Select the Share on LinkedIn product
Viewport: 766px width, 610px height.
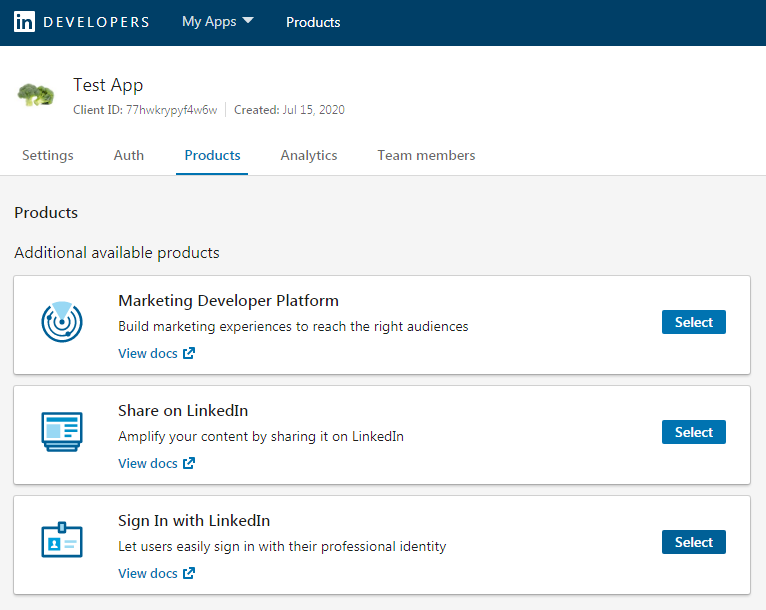pyautogui.click(x=694, y=432)
